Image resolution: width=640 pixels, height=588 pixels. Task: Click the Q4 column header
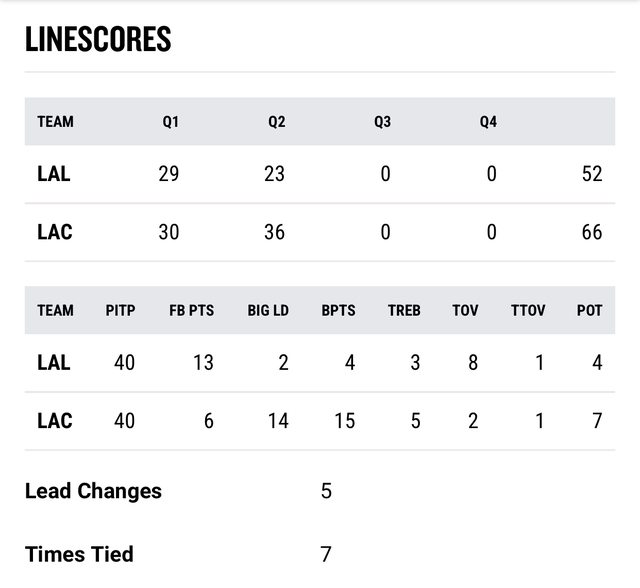tap(488, 122)
